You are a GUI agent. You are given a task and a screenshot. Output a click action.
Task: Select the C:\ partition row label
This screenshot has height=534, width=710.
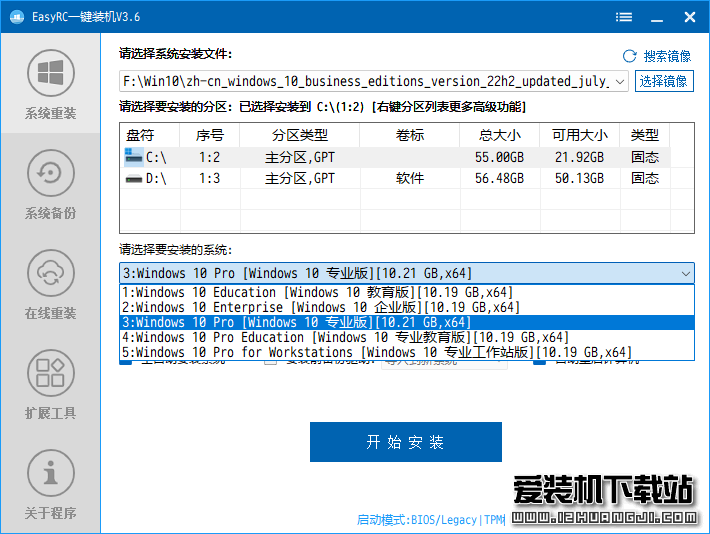[156, 157]
